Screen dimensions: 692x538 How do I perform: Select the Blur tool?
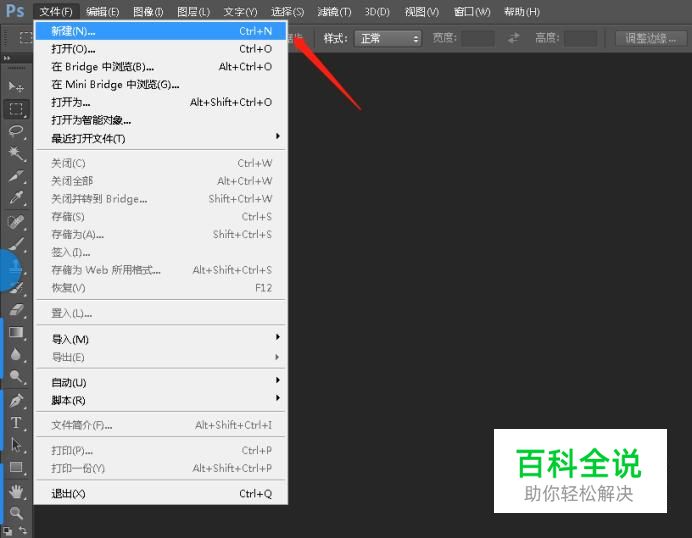tap(16, 354)
